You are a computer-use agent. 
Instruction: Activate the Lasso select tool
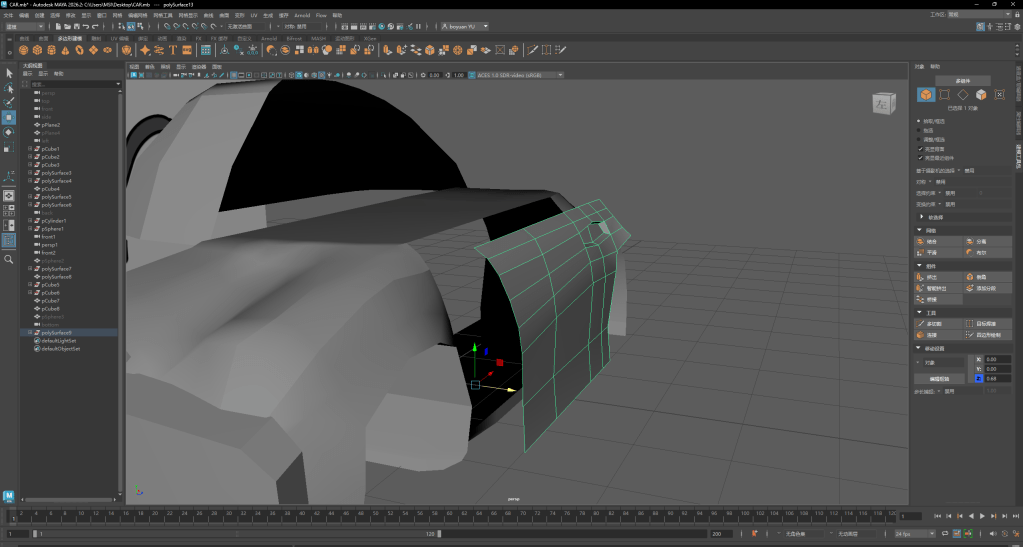[x=9, y=88]
